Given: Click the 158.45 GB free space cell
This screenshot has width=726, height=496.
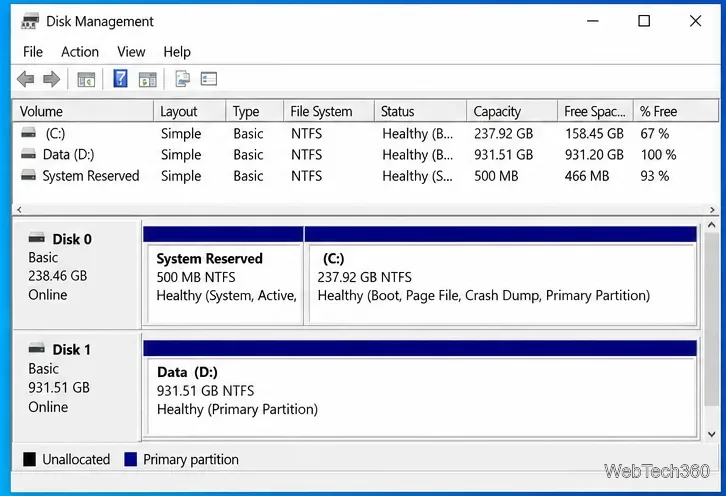Looking at the screenshot, I should (594, 134).
